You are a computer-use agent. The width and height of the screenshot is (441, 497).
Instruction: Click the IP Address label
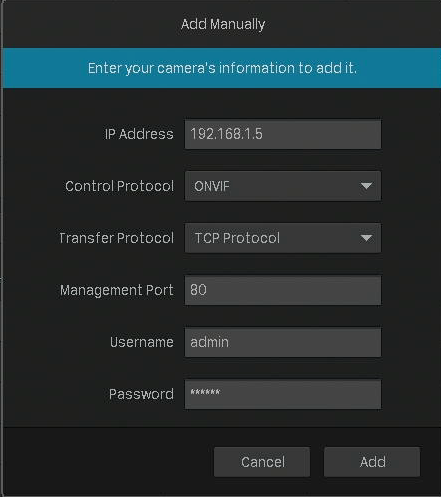[139, 134]
